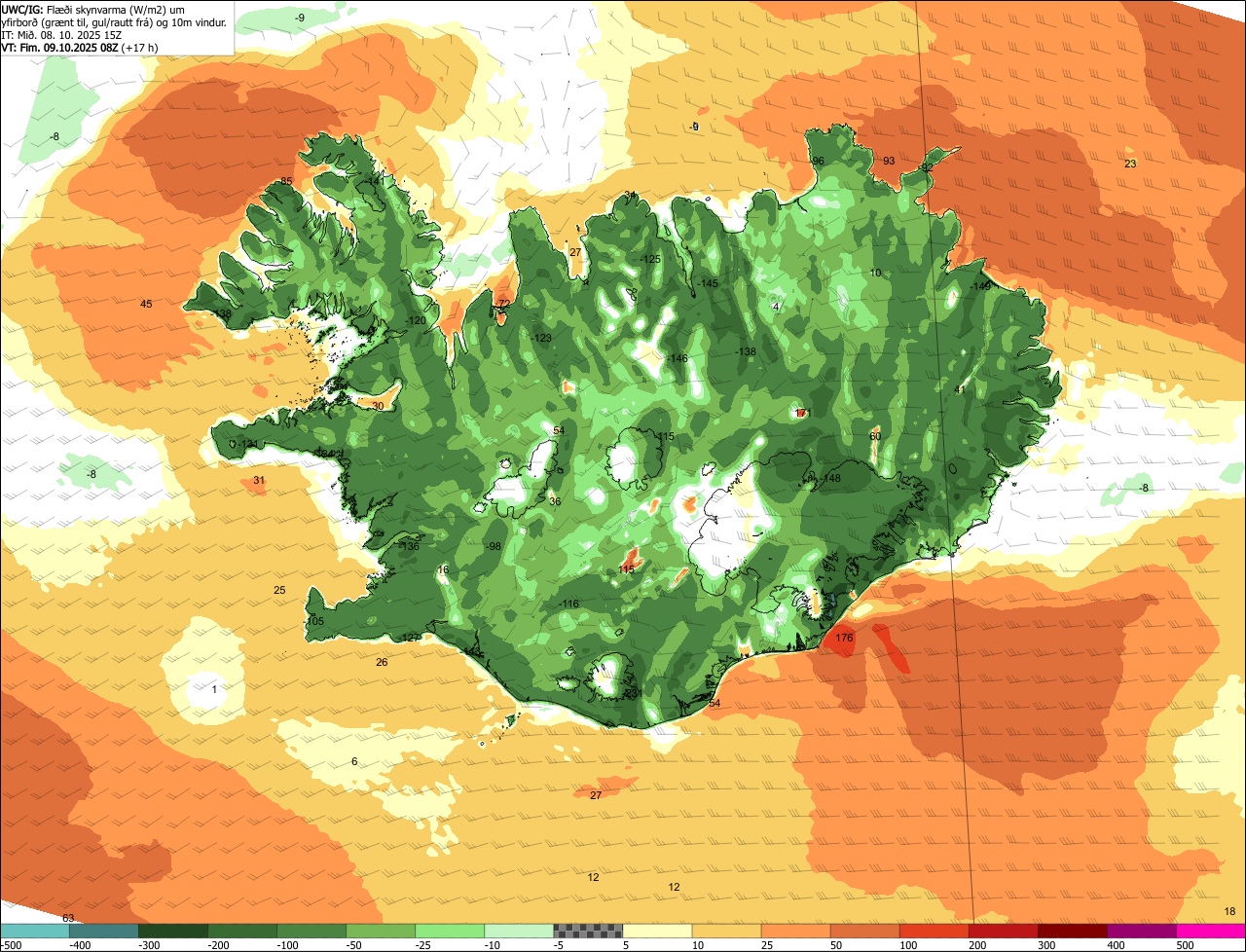This screenshot has height=952, width=1246.
Task: Click the 26 value southwest of Iceland
Action: click(x=382, y=662)
